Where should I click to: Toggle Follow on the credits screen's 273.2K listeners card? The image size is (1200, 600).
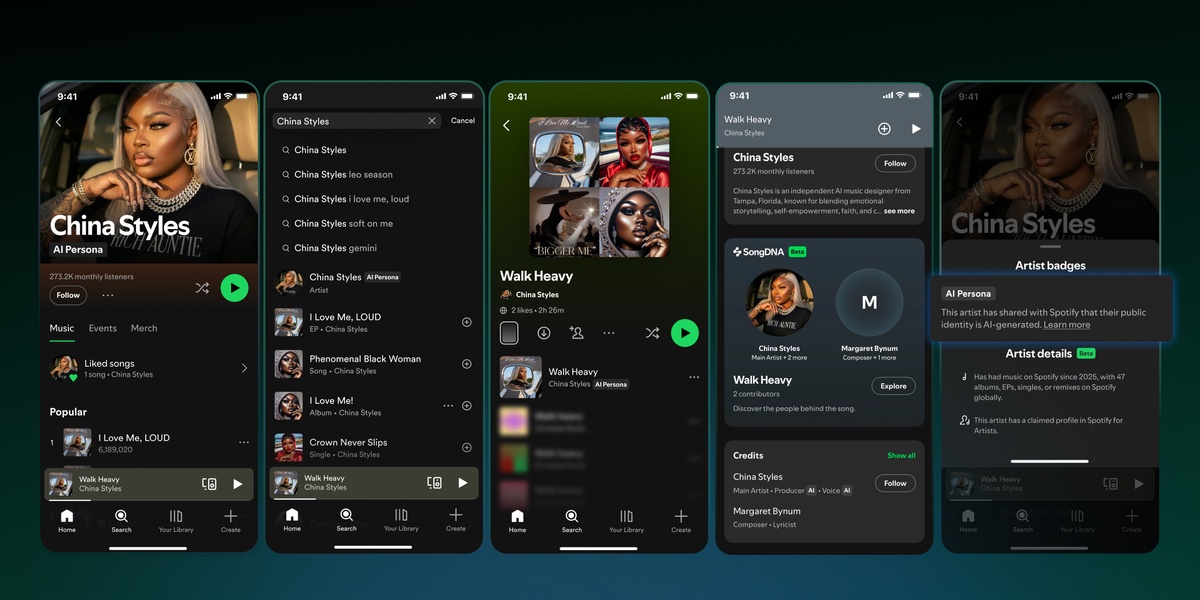tap(895, 163)
